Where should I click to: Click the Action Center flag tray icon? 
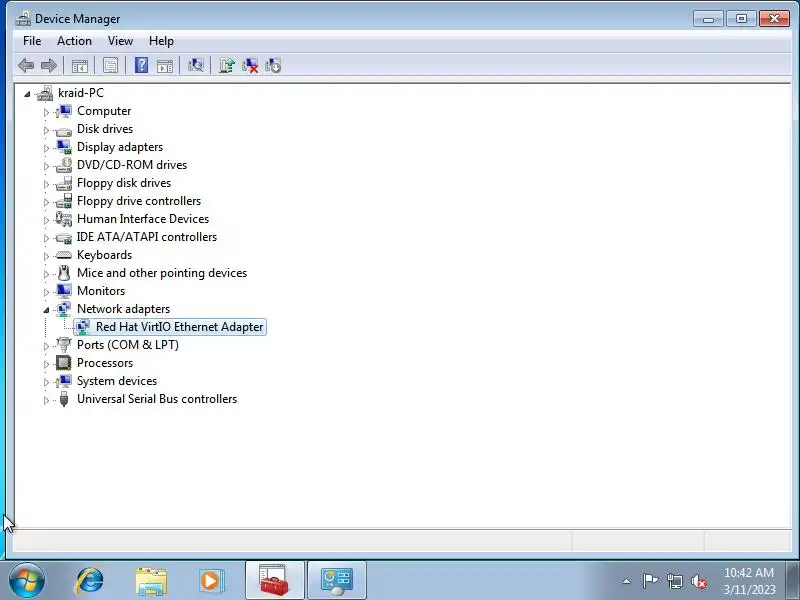point(650,581)
